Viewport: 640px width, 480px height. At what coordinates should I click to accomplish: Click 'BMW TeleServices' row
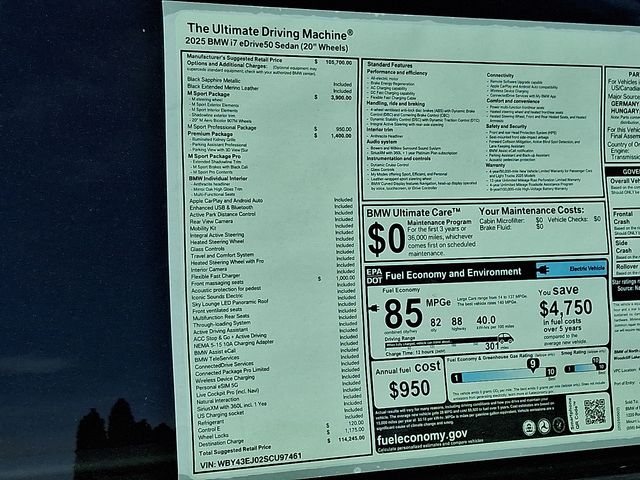pyautogui.click(x=217, y=358)
